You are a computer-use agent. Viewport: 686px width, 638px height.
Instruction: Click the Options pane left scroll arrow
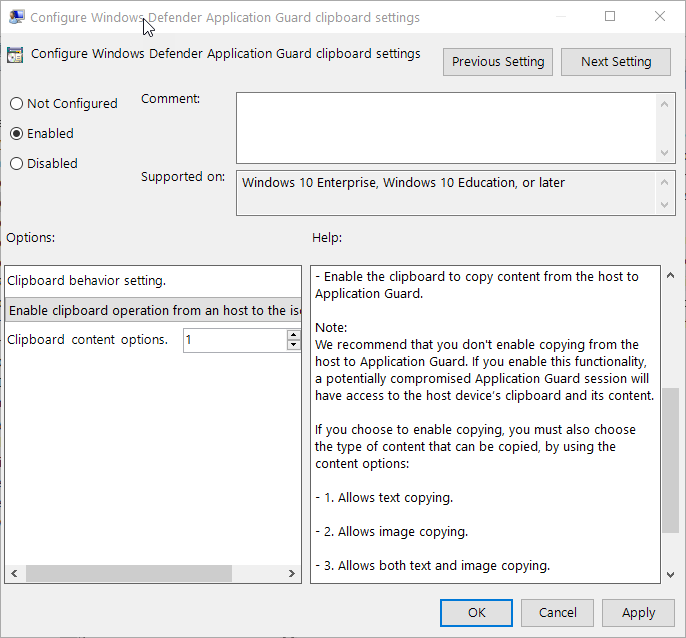click(14, 574)
